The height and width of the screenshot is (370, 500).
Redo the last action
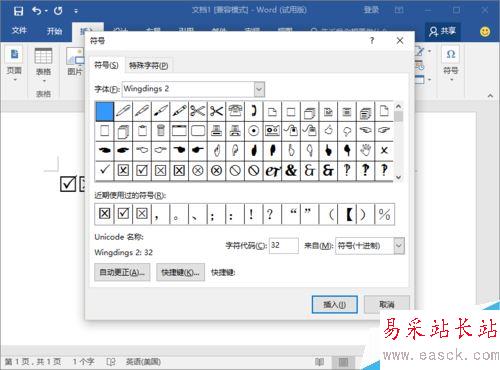[x=58, y=11]
